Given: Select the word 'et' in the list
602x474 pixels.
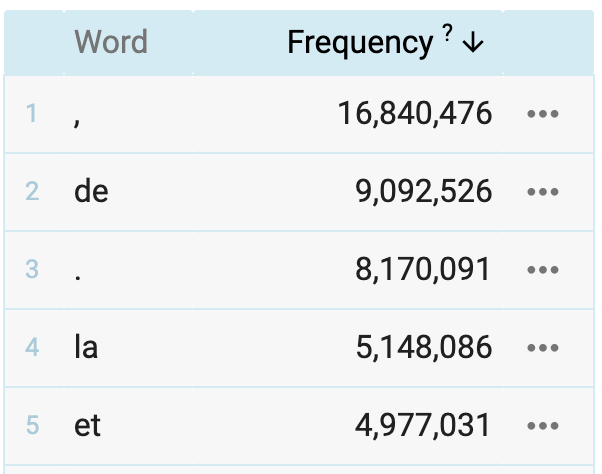Looking at the screenshot, I should click(88, 426).
